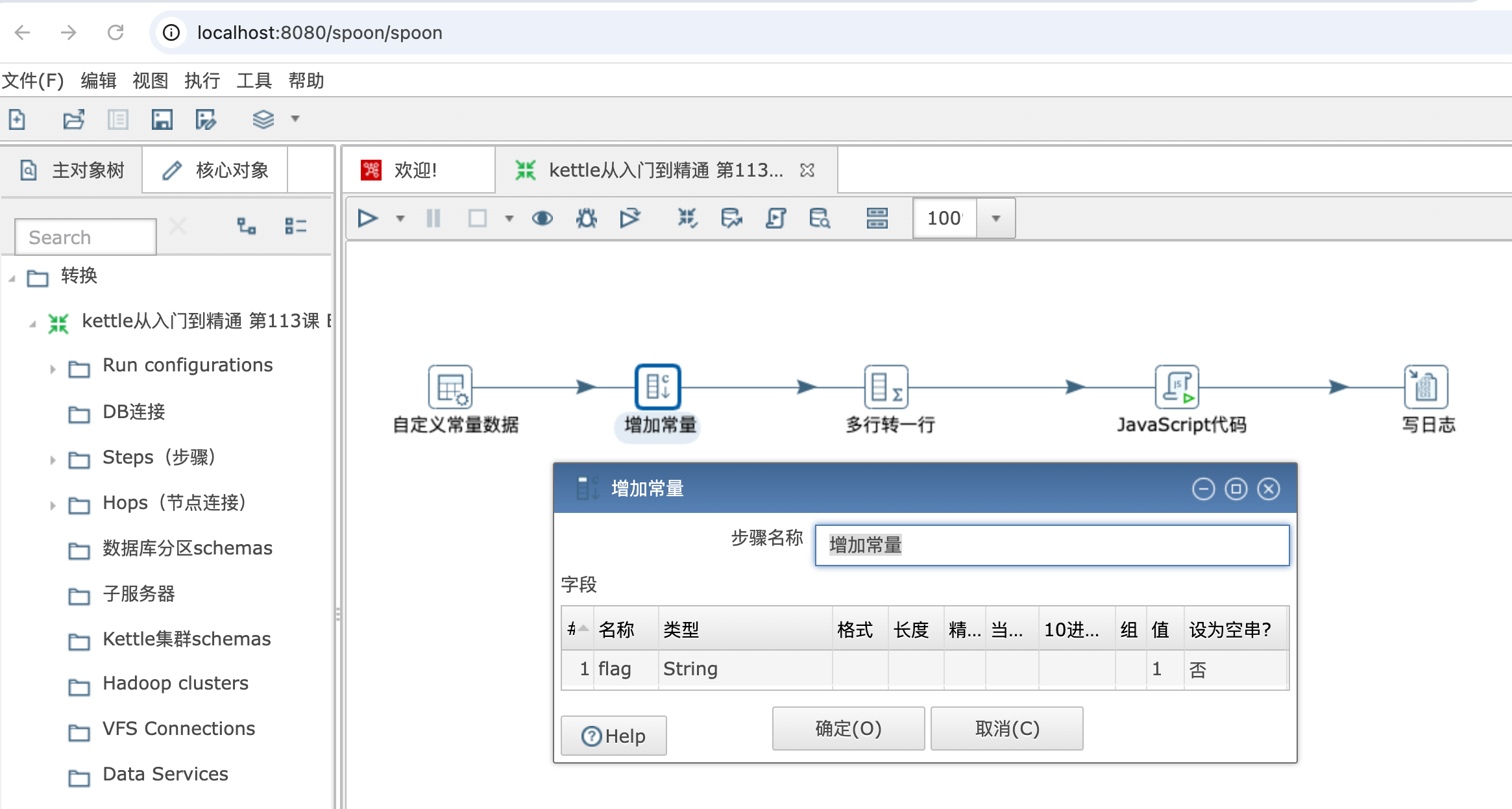Create a new file from the toolbar
The image size is (1512, 809).
(x=18, y=119)
